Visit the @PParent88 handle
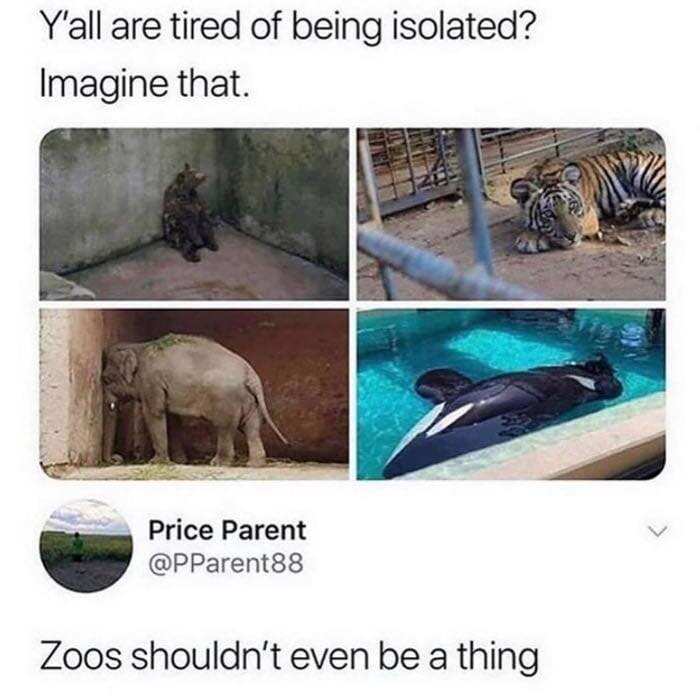The height and width of the screenshot is (699, 700). coord(226,563)
